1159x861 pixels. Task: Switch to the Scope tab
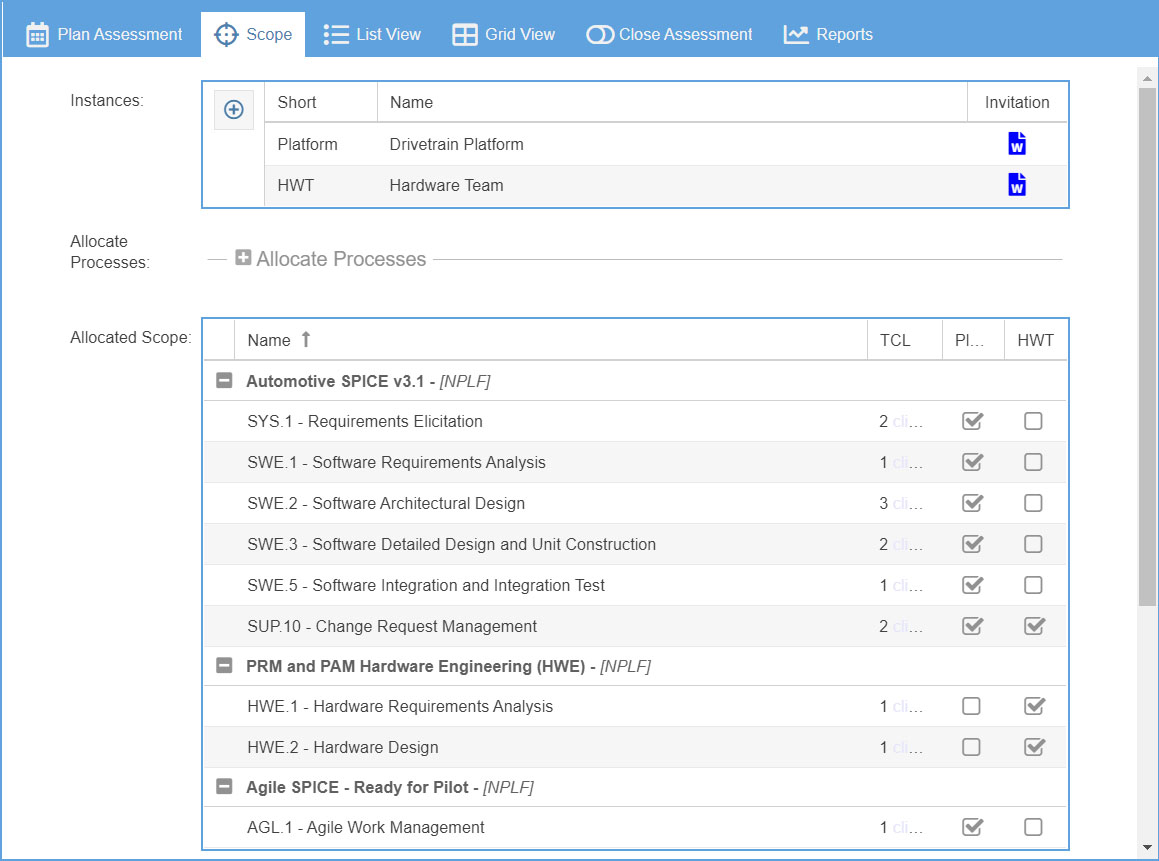pos(253,35)
